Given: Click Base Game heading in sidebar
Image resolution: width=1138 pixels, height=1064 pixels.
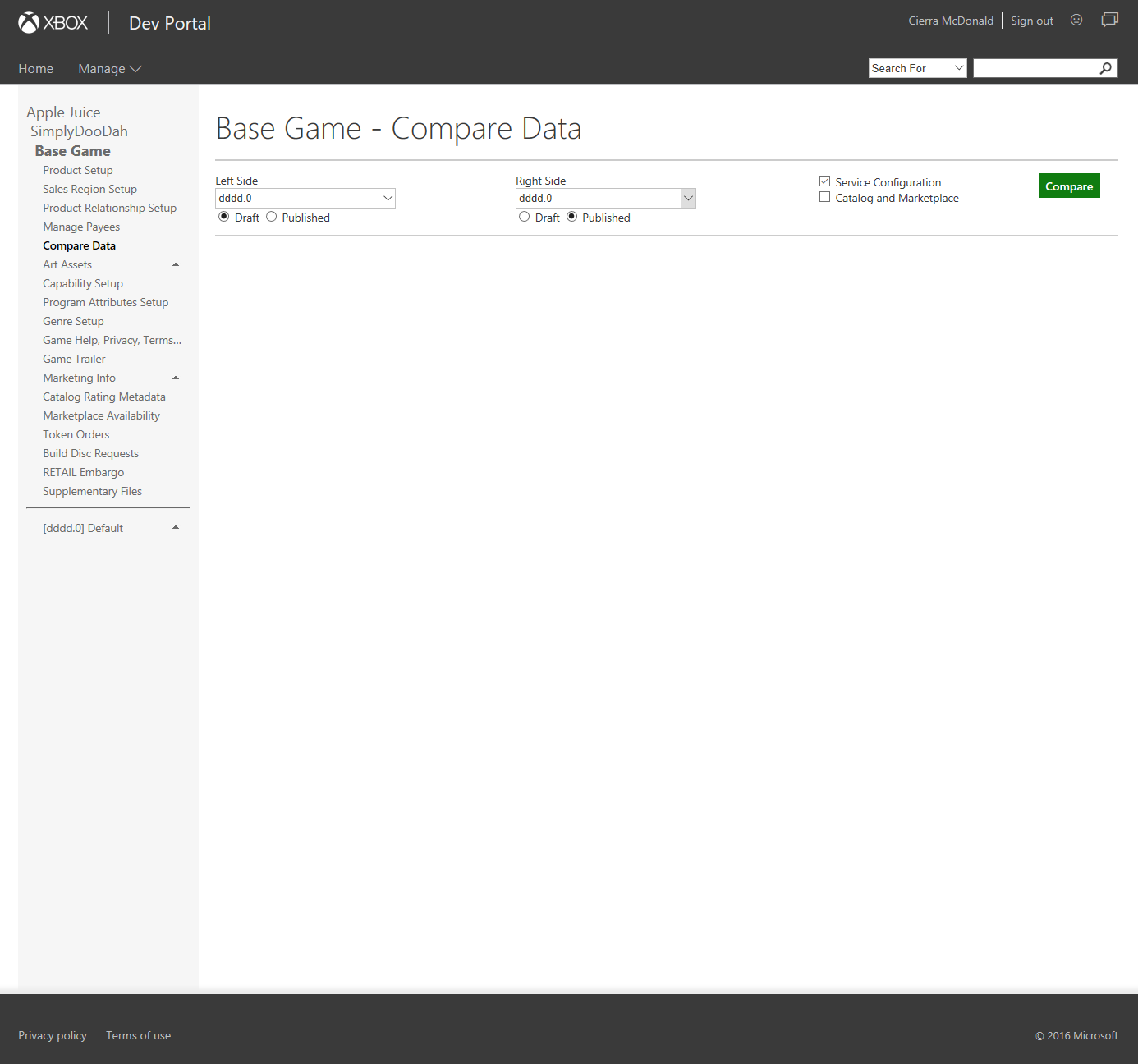Looking at the screenshot, I should point(72,151).
